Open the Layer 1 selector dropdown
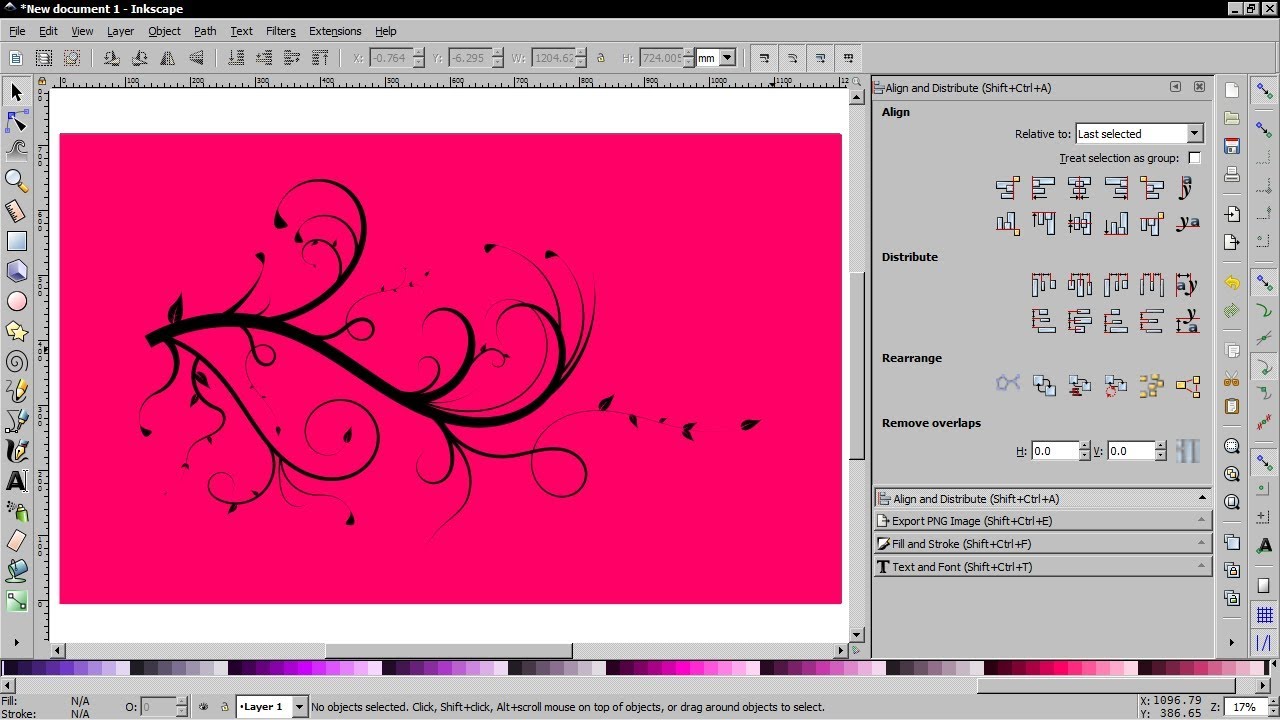The image size is (1280, 720). (x=298, y=707)
